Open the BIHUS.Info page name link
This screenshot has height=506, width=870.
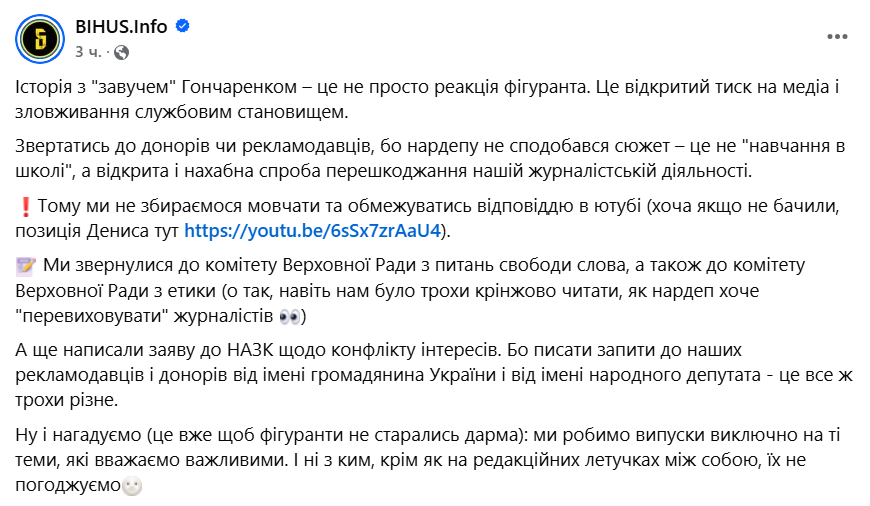(120, 27)
